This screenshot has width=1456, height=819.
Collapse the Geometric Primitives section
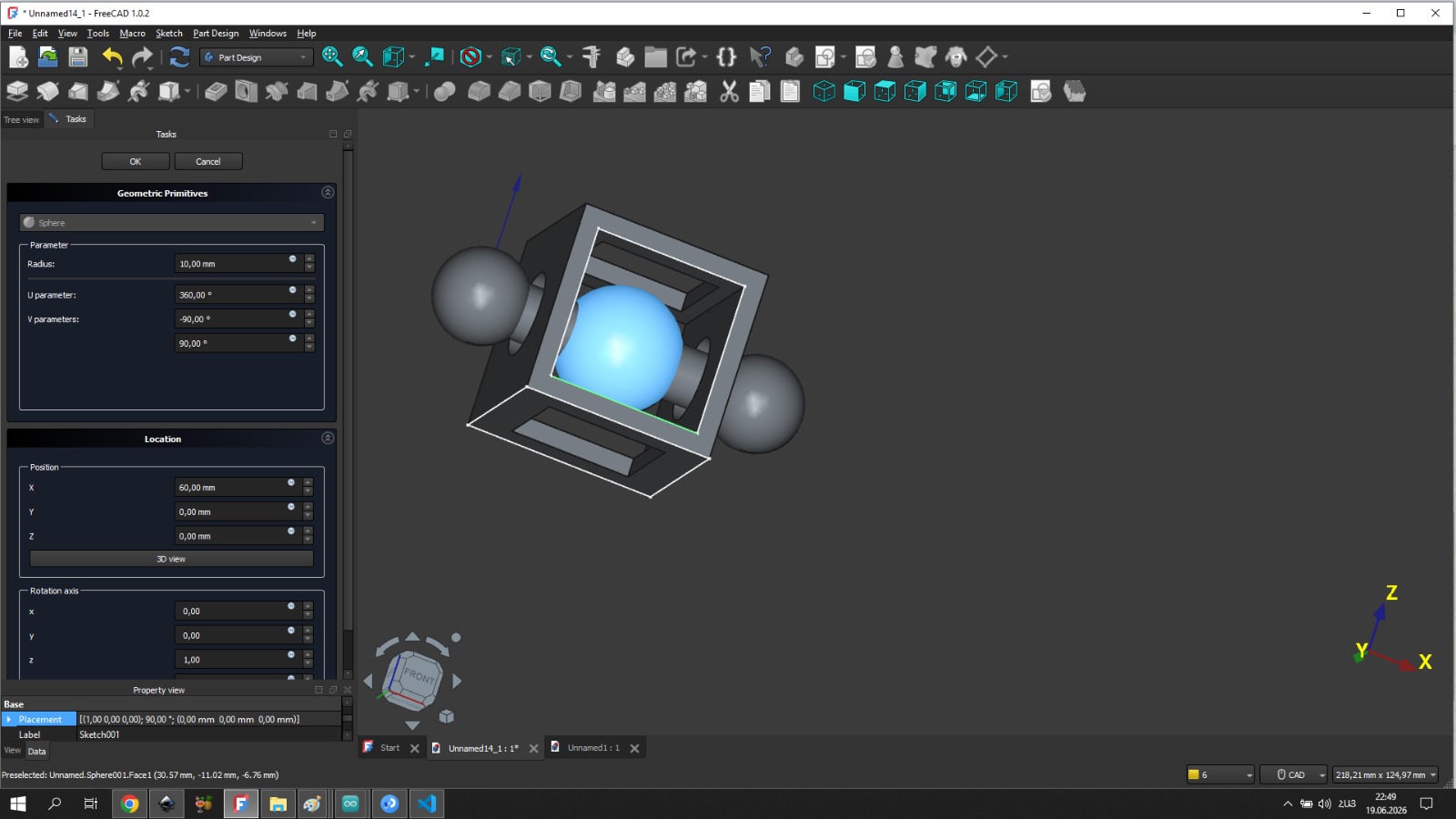(x=328, y=193)
